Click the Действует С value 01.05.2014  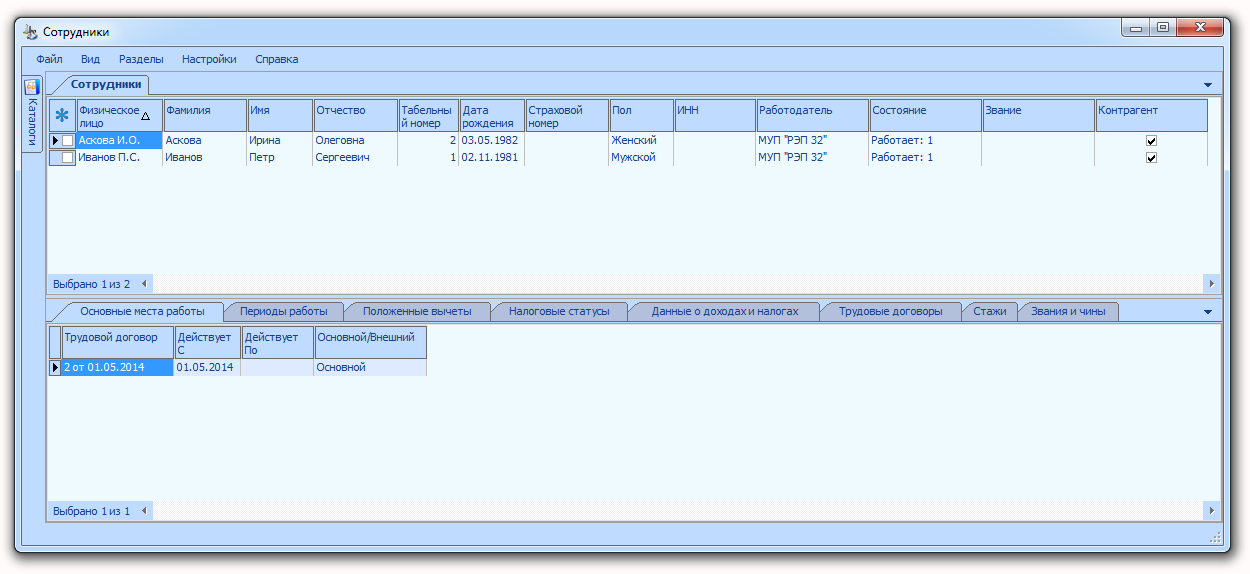[x=208, y=368]
